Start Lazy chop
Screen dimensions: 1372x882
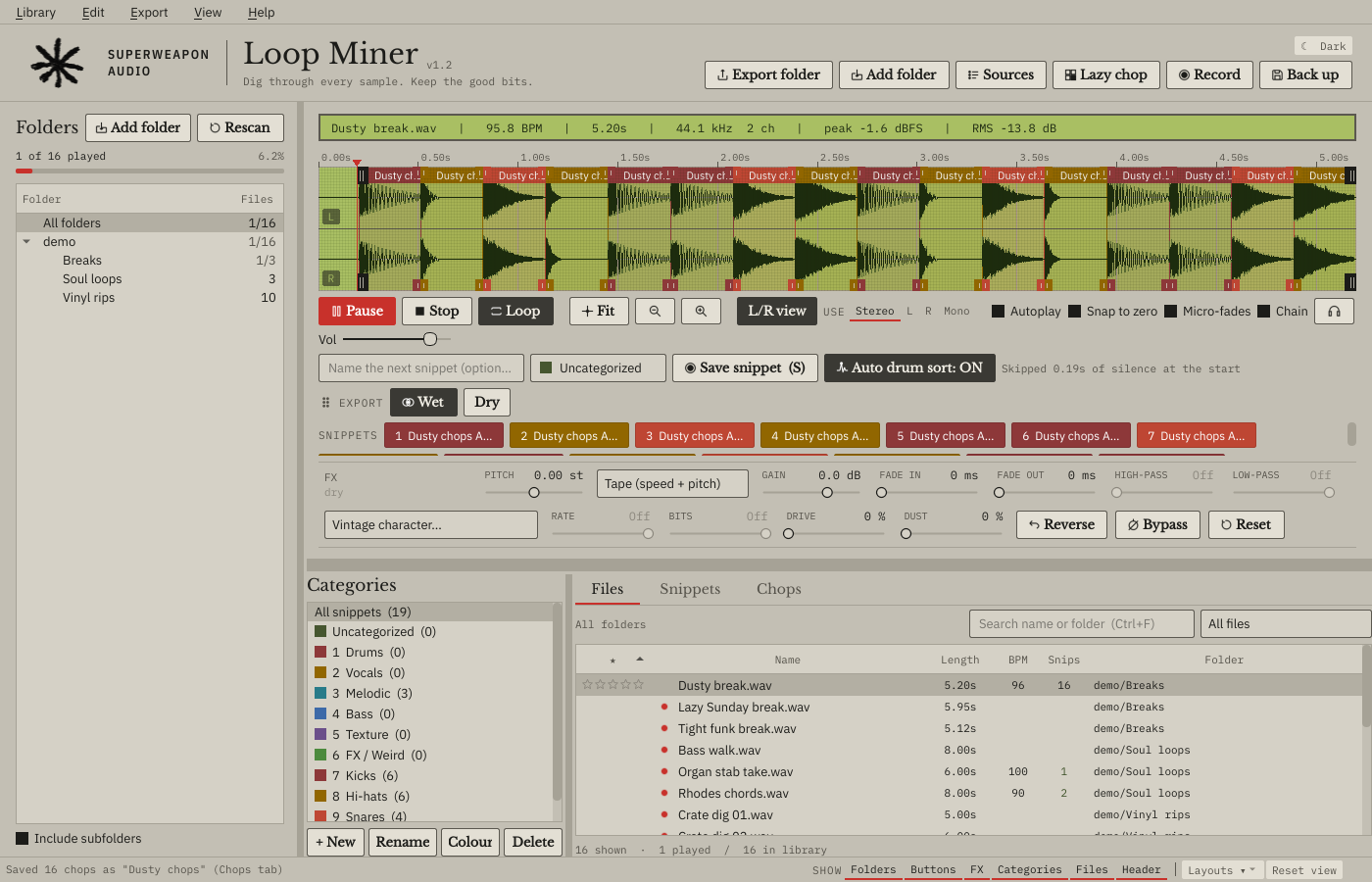coord(1106,75)
